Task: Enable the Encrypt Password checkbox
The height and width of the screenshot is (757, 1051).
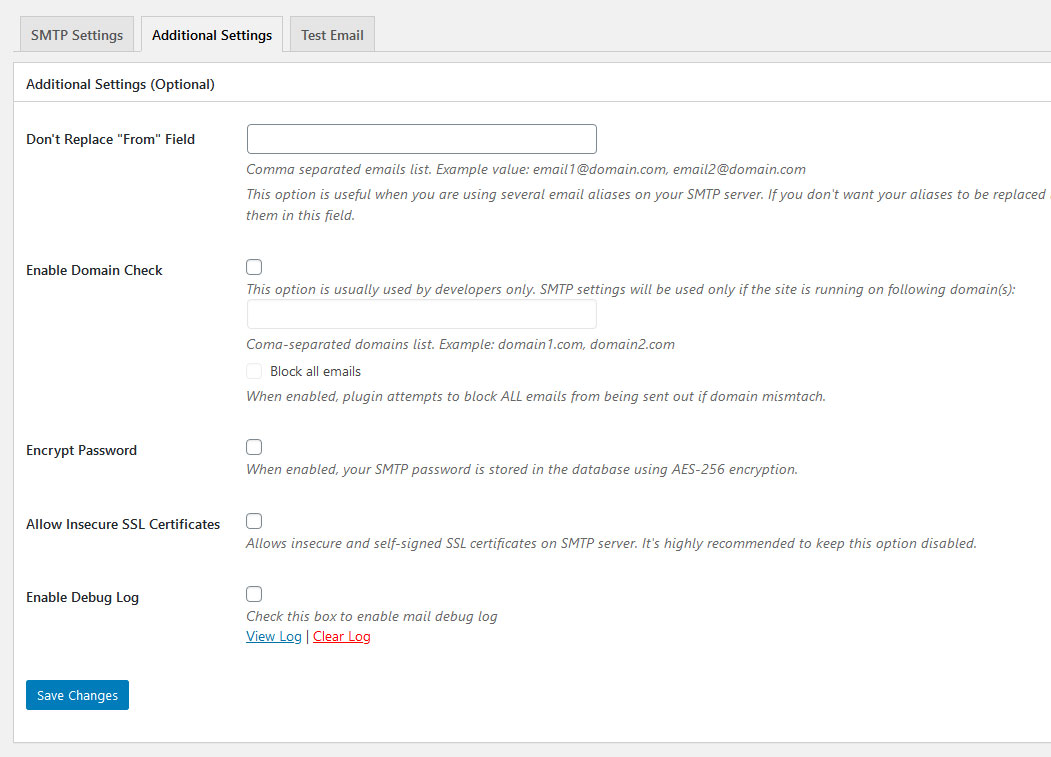Action: click(x=254, y=447)
